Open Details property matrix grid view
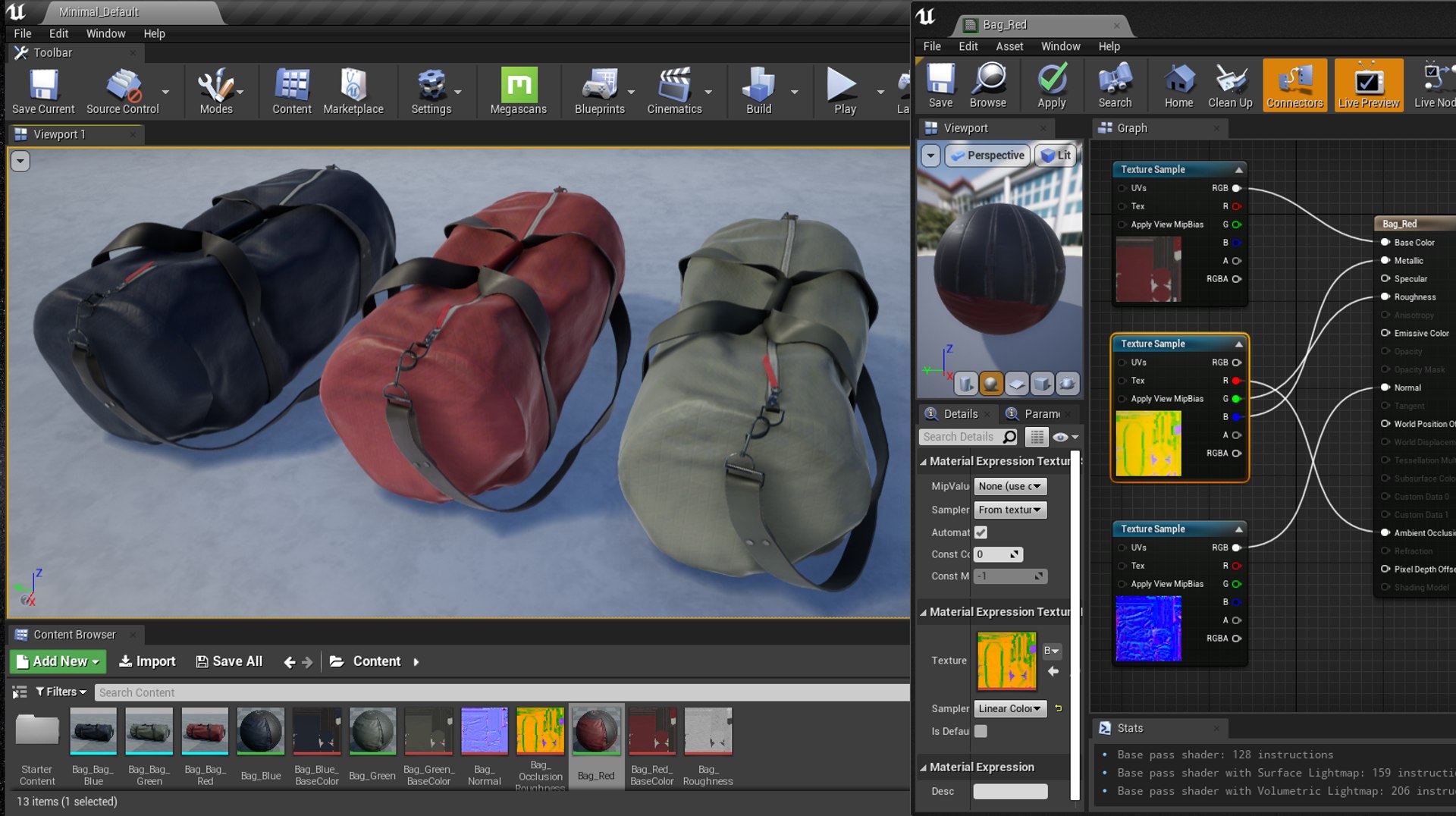 pyautogui.click(x=1037, y=437)
